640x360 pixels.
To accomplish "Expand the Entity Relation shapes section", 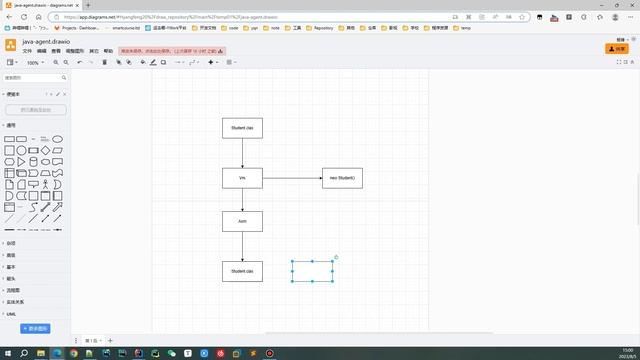I will pos(15,302).
